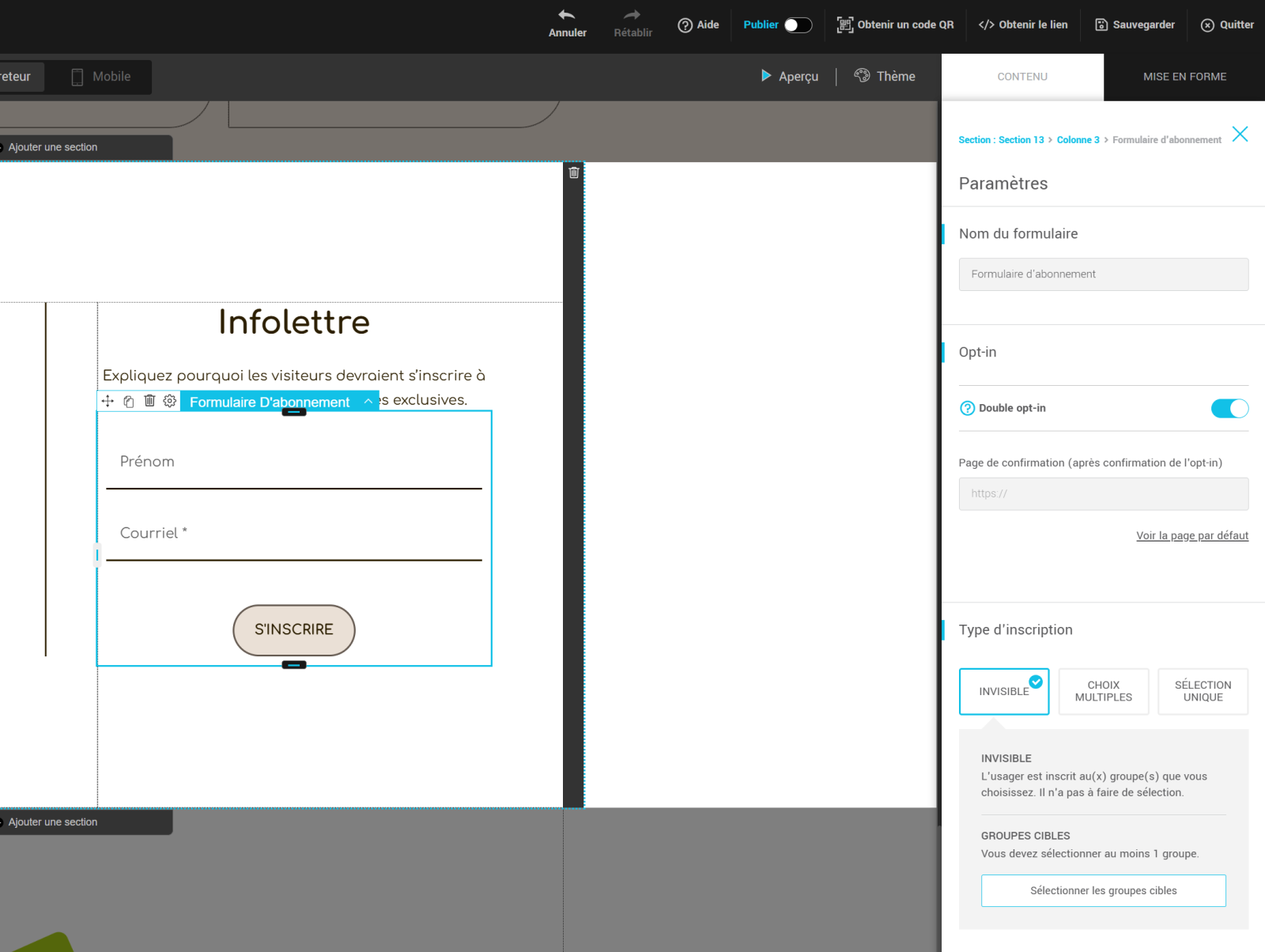
Task: Switch to the Mise en forme tab
Action: (1184, 77)
